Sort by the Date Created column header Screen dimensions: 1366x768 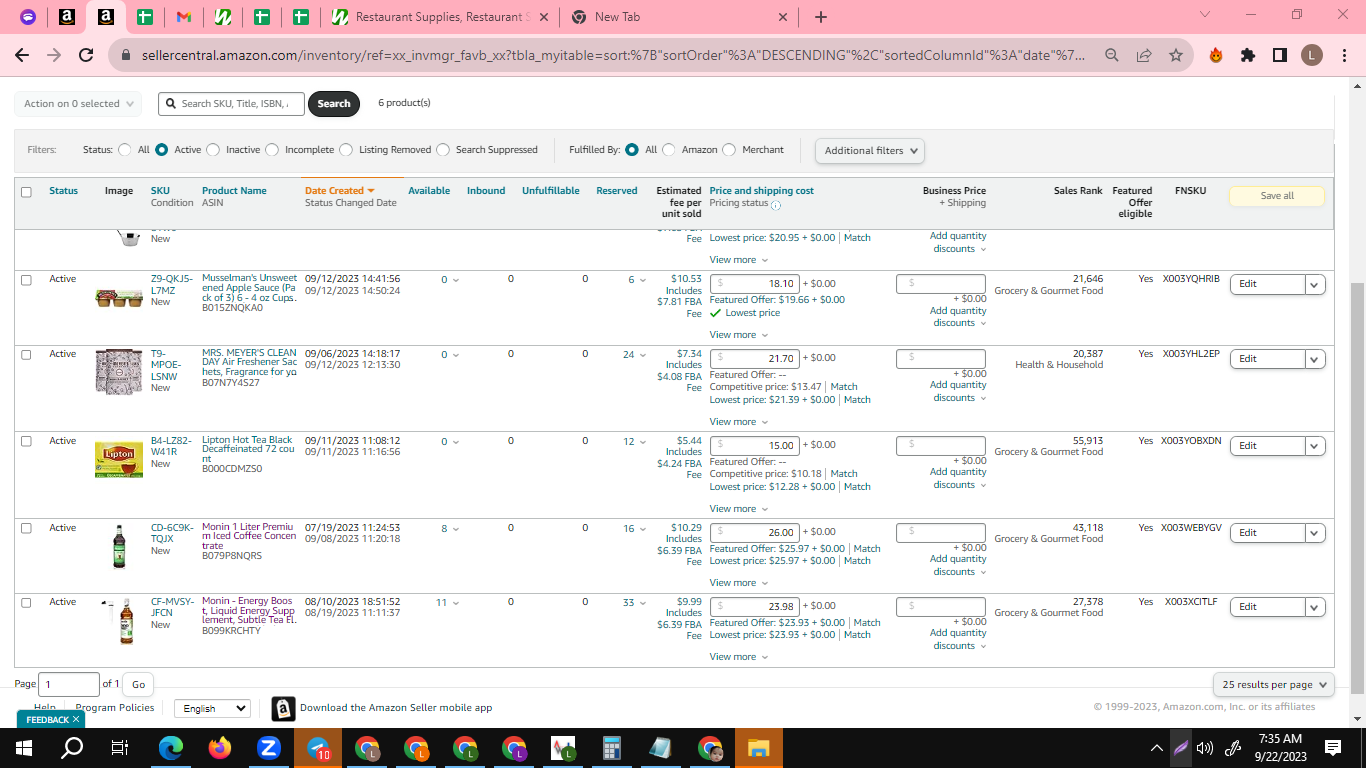(x=339, y=191)
